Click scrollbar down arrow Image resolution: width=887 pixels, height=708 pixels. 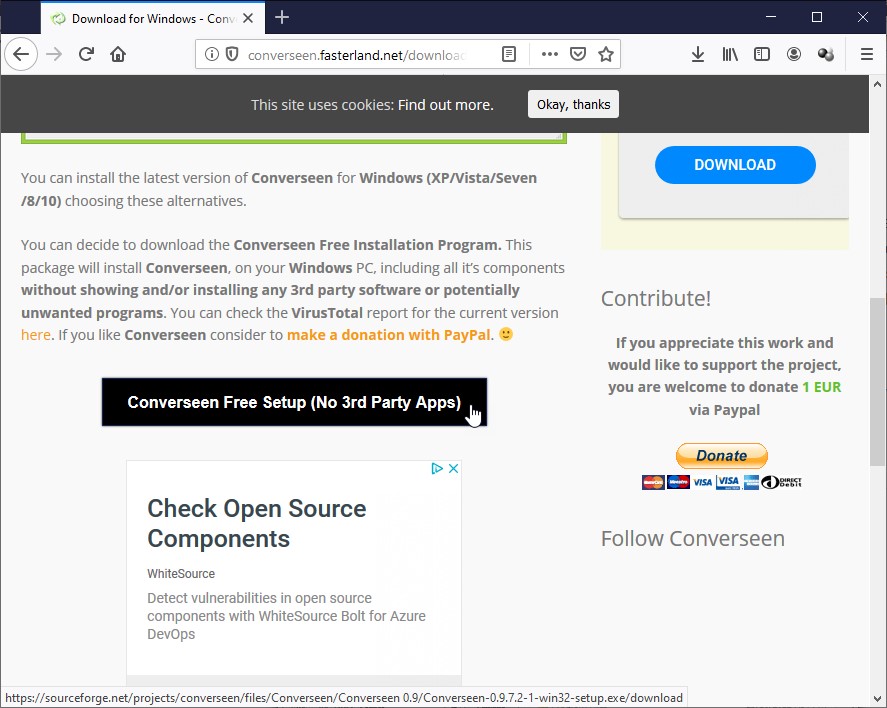(x=877, y=699)
